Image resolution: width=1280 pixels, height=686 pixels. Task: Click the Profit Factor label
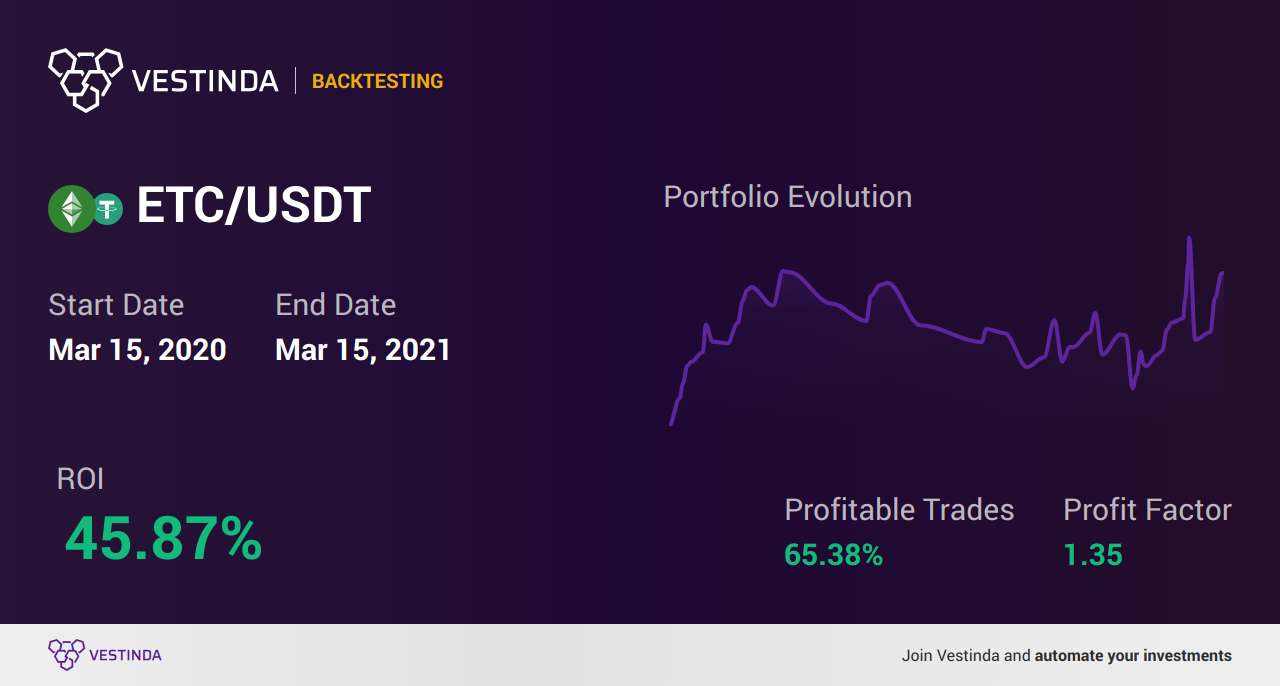1147,510
